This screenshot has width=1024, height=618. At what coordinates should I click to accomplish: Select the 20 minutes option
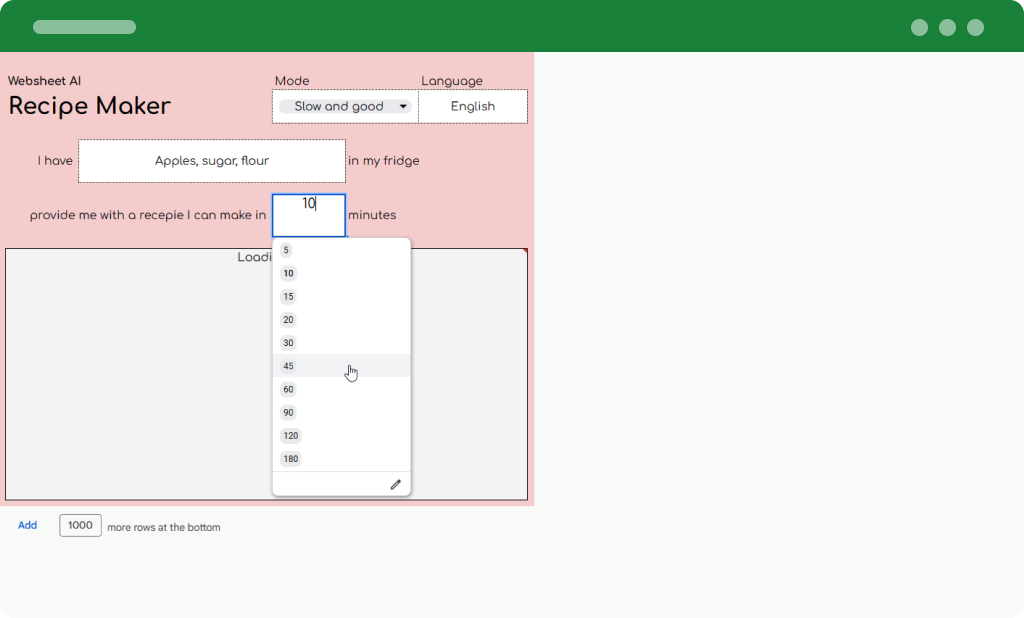click(x=288, y=320)
